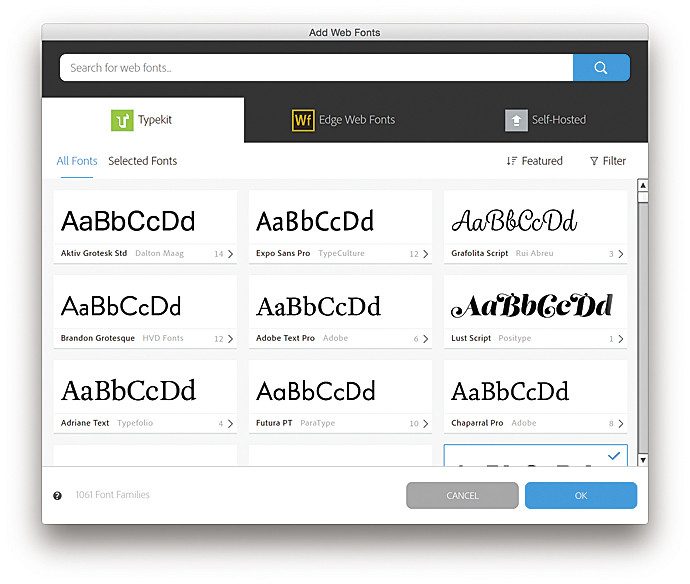The width and height of the screenshot is (690, 584).
Task: Click the search for web fonts field
Action: (x=316, y=68)
